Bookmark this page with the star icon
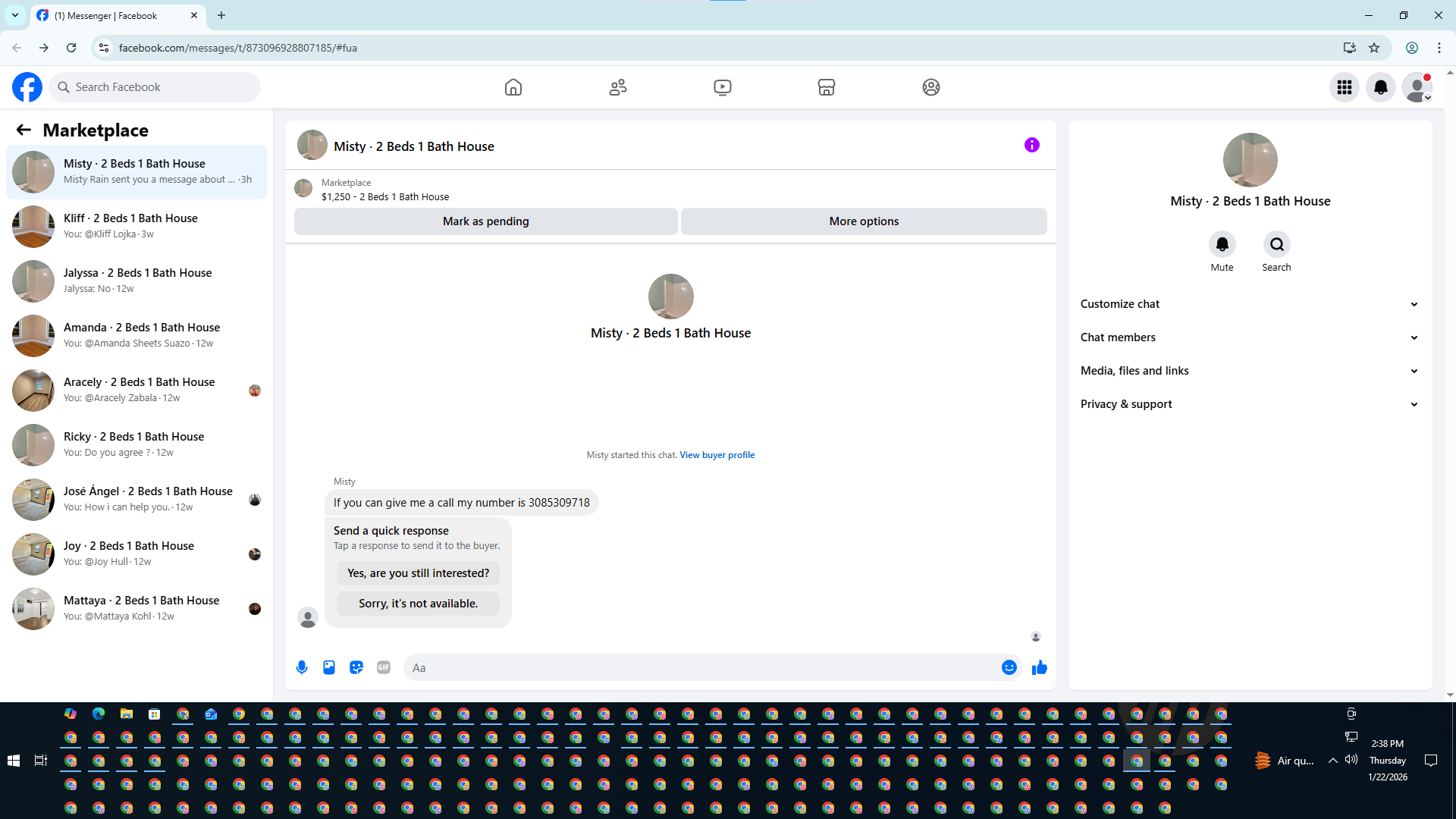 coord(1374,48)
